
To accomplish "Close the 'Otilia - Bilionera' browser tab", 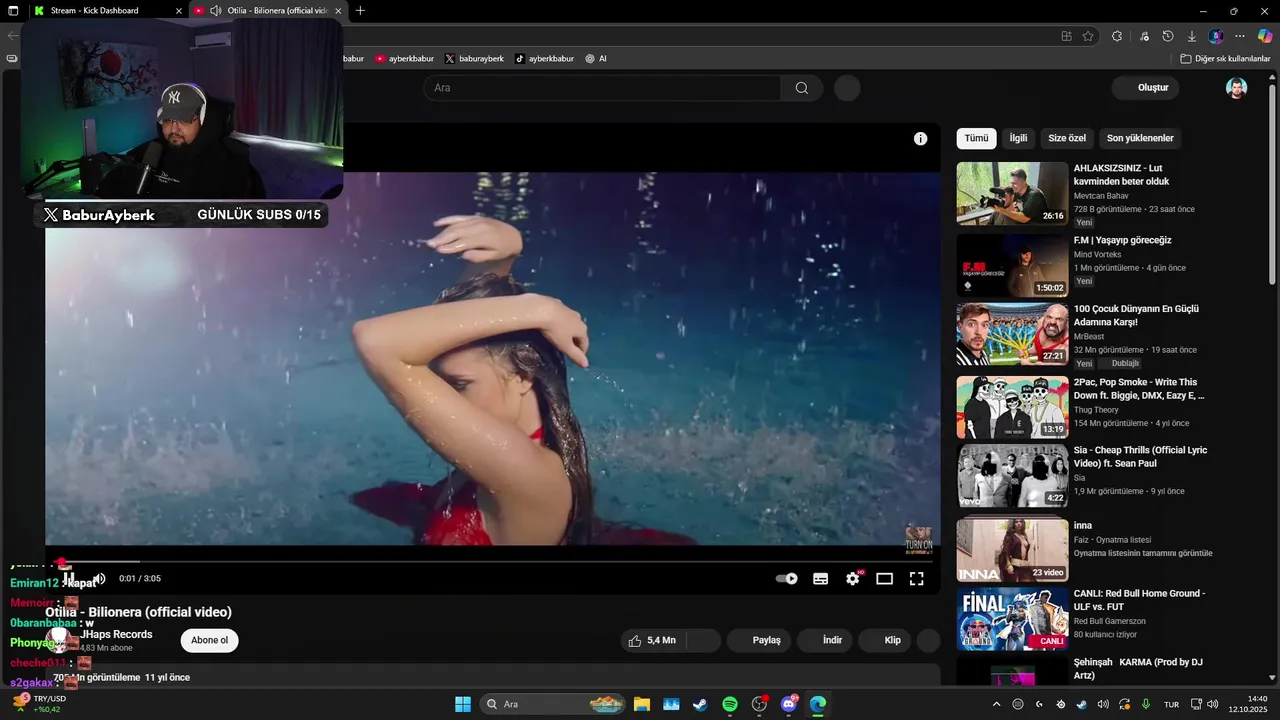I will point(338,11).
